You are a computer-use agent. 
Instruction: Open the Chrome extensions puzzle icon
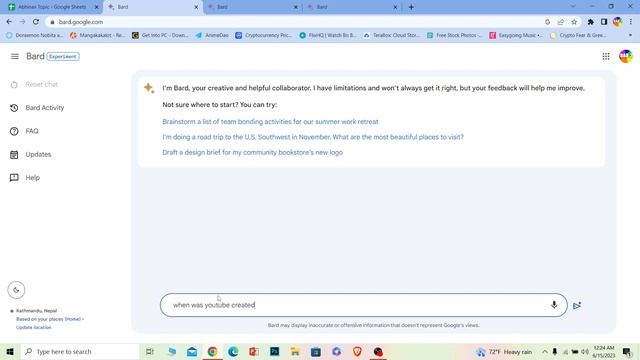click(590, 22)
